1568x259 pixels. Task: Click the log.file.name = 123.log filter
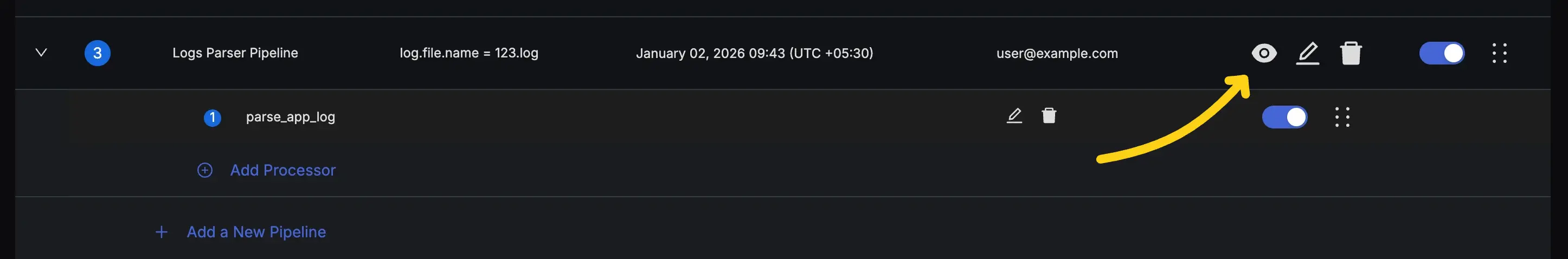coord(468,53)
